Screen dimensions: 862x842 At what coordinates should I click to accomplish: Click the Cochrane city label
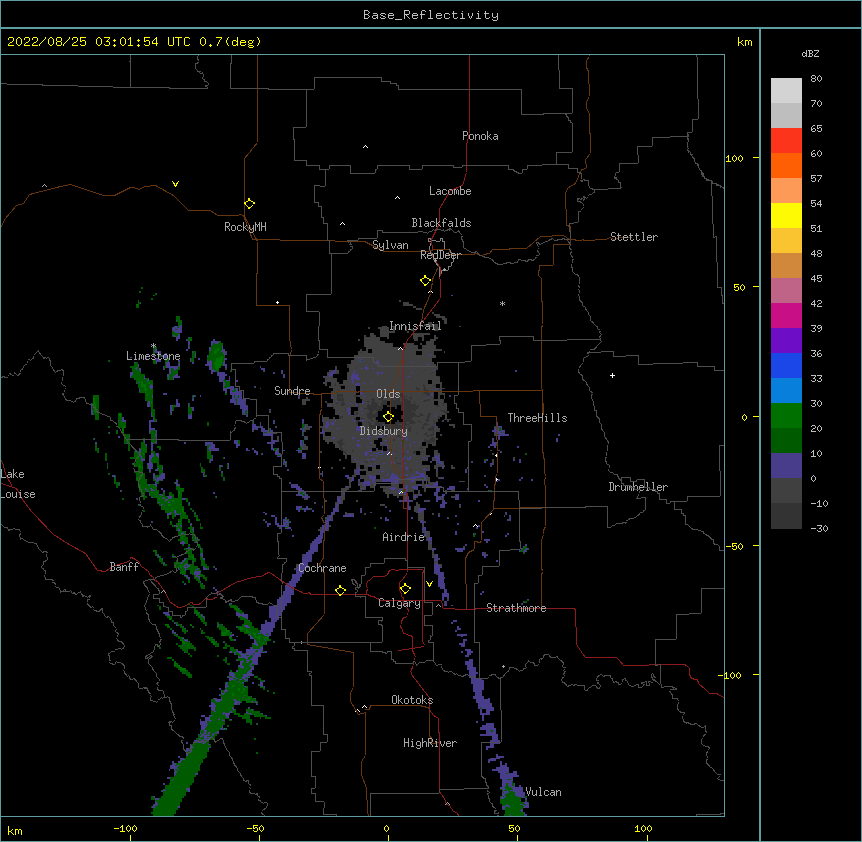click(322, 568)
